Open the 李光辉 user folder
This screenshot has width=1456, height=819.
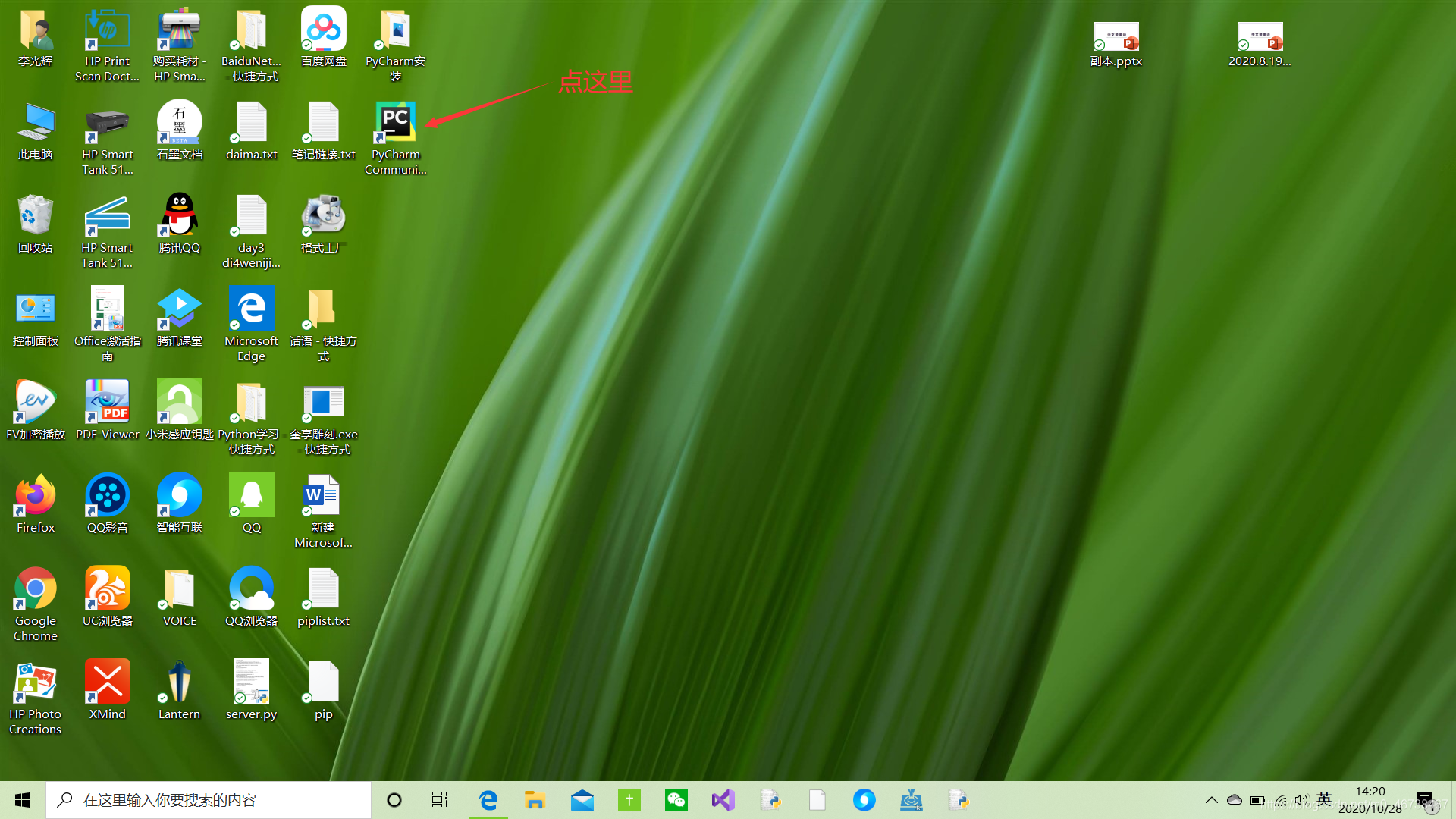[x=35, y=38]
